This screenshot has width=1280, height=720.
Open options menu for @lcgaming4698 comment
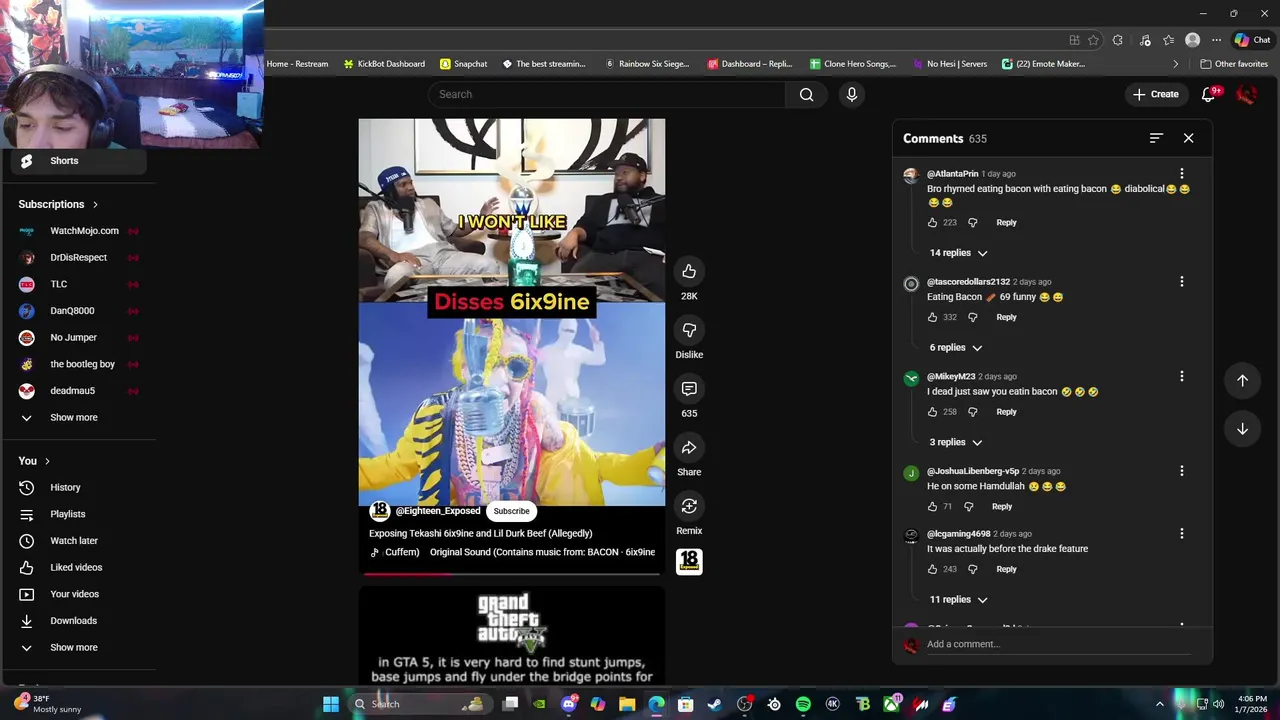click(x=1181, y=534)
